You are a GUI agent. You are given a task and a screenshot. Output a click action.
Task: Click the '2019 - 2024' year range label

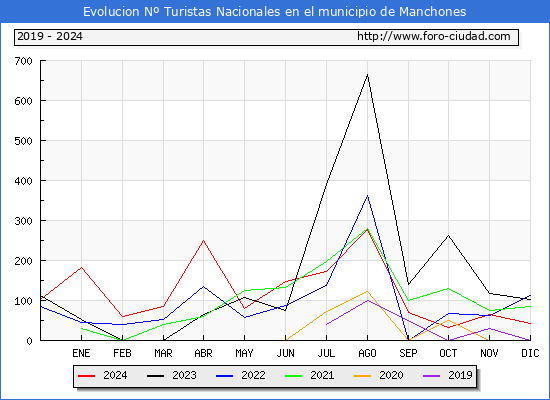tap(50, 36)
